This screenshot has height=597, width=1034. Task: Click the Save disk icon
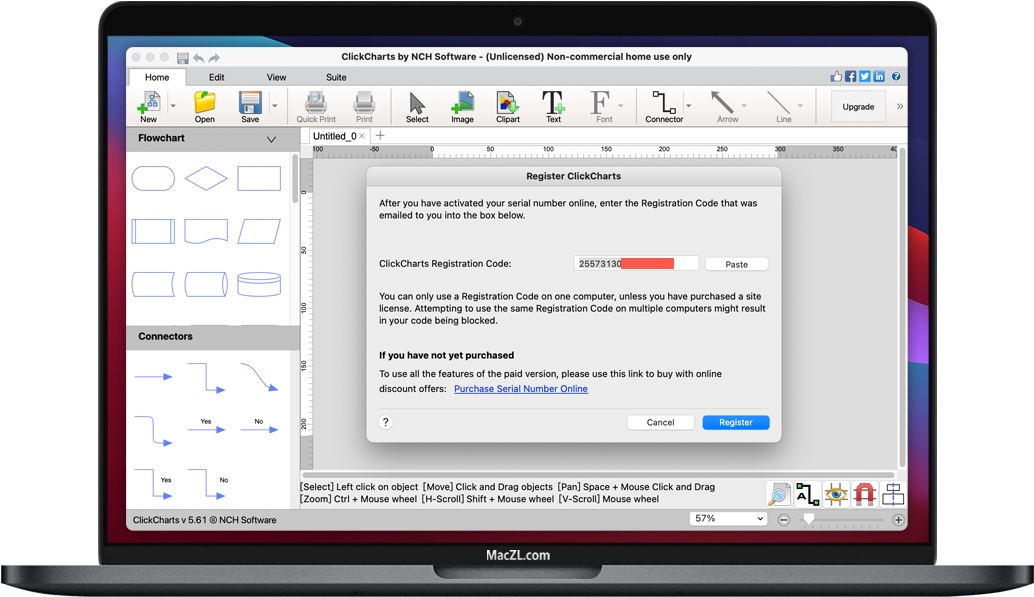click(x=249, y=103)
